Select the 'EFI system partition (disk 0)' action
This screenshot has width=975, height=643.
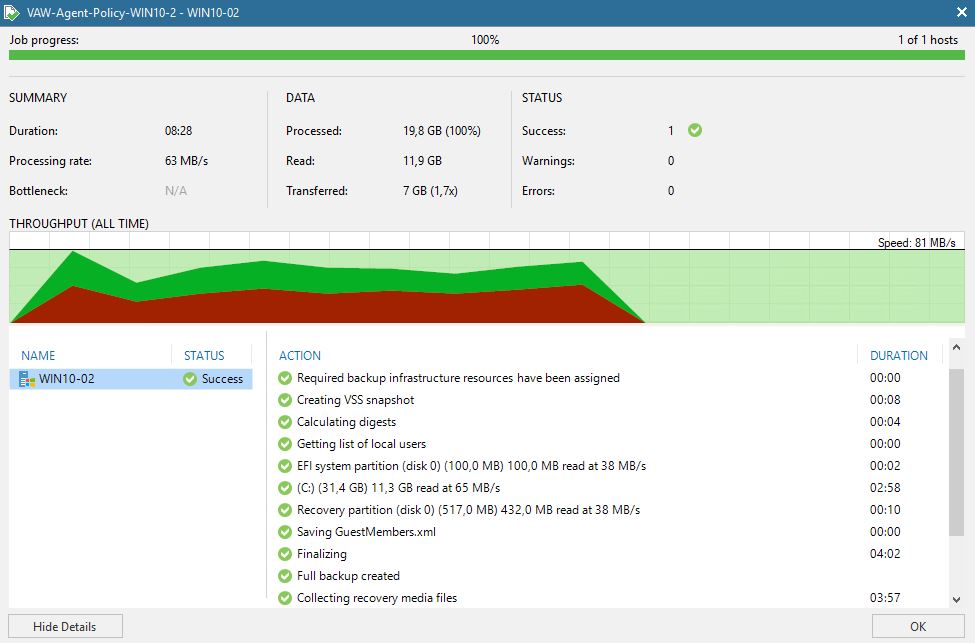[x=471, y=466]
